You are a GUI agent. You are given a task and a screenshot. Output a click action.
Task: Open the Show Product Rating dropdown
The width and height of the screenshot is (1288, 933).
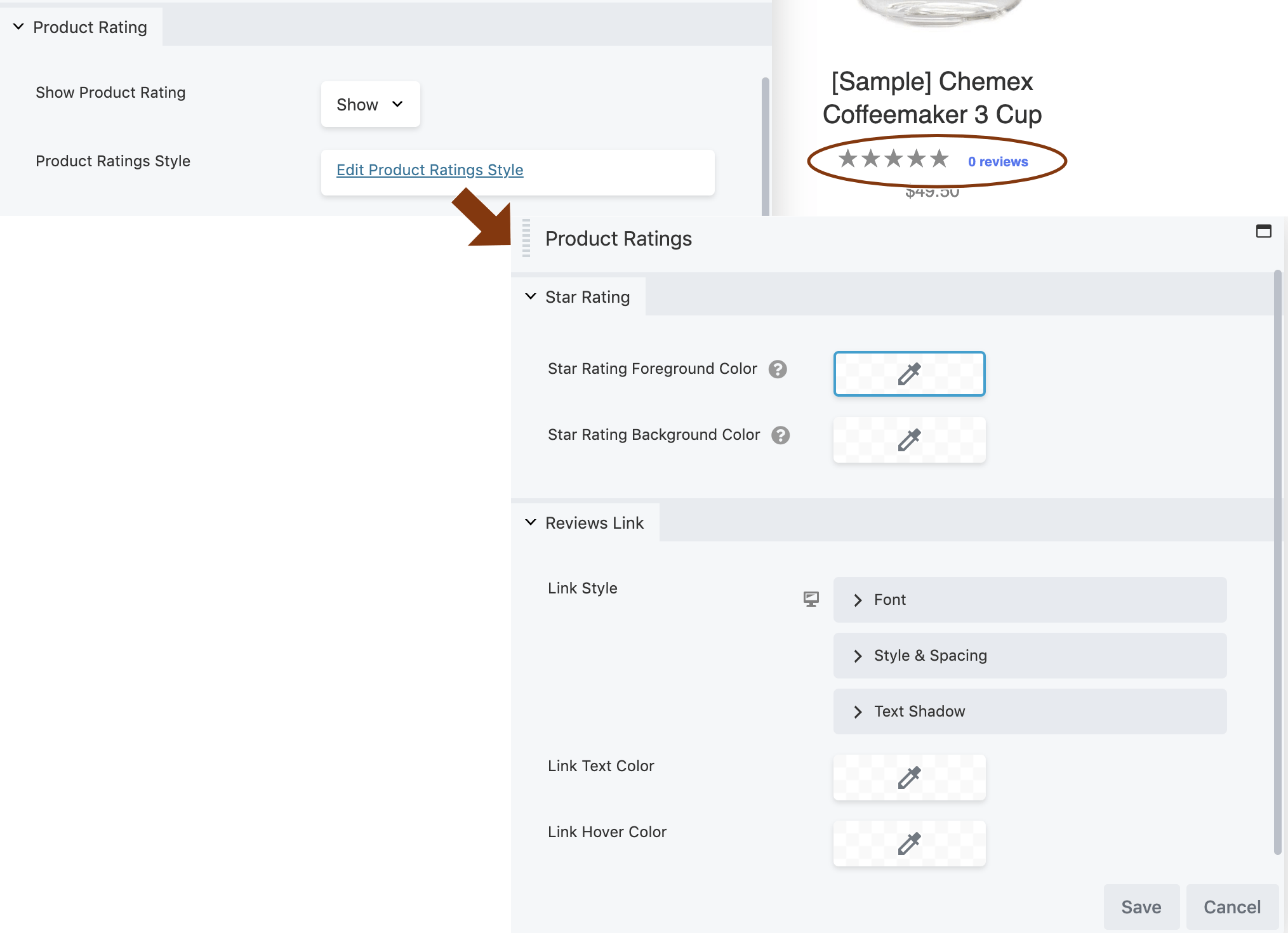tap(370, 105)
